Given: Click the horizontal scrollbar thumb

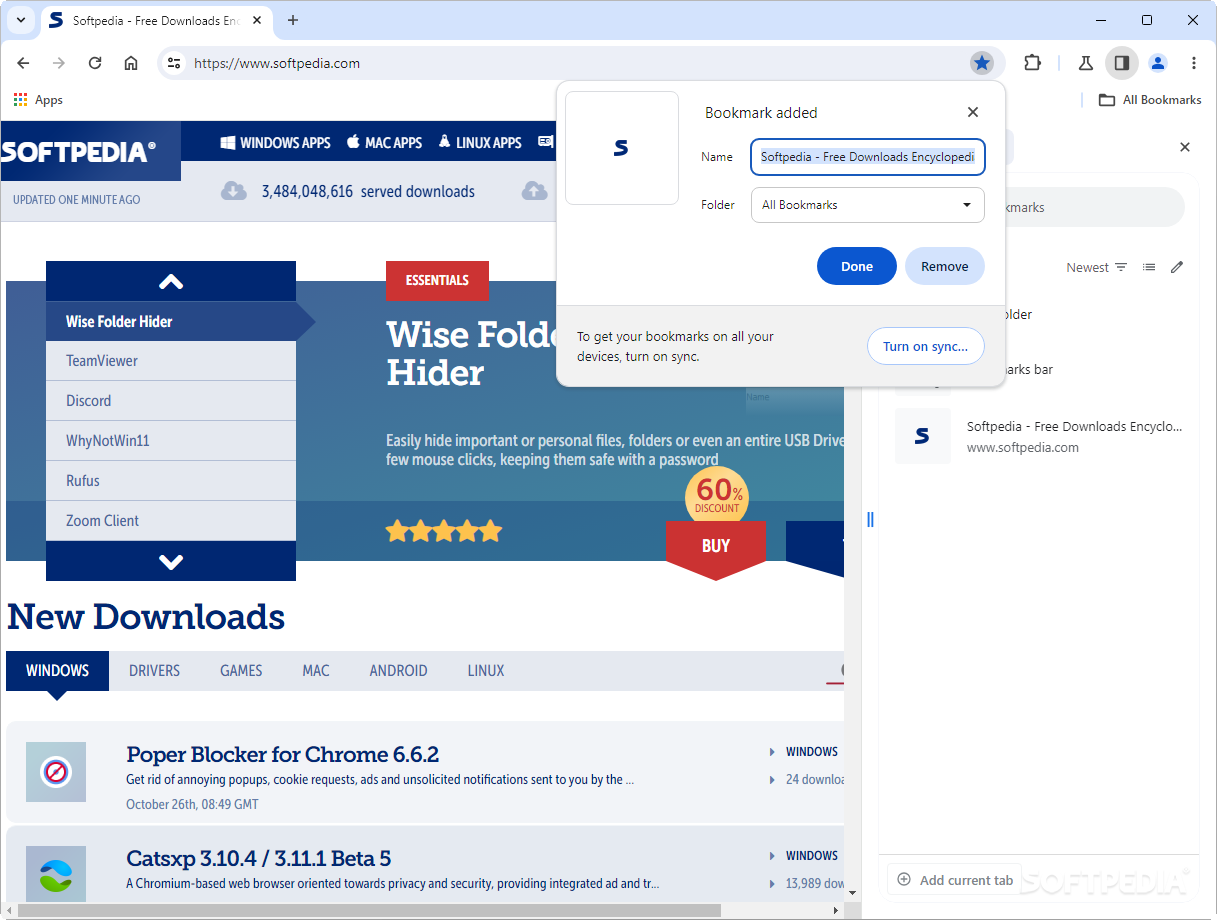Looking at the screenshot, I should [368, 911].
